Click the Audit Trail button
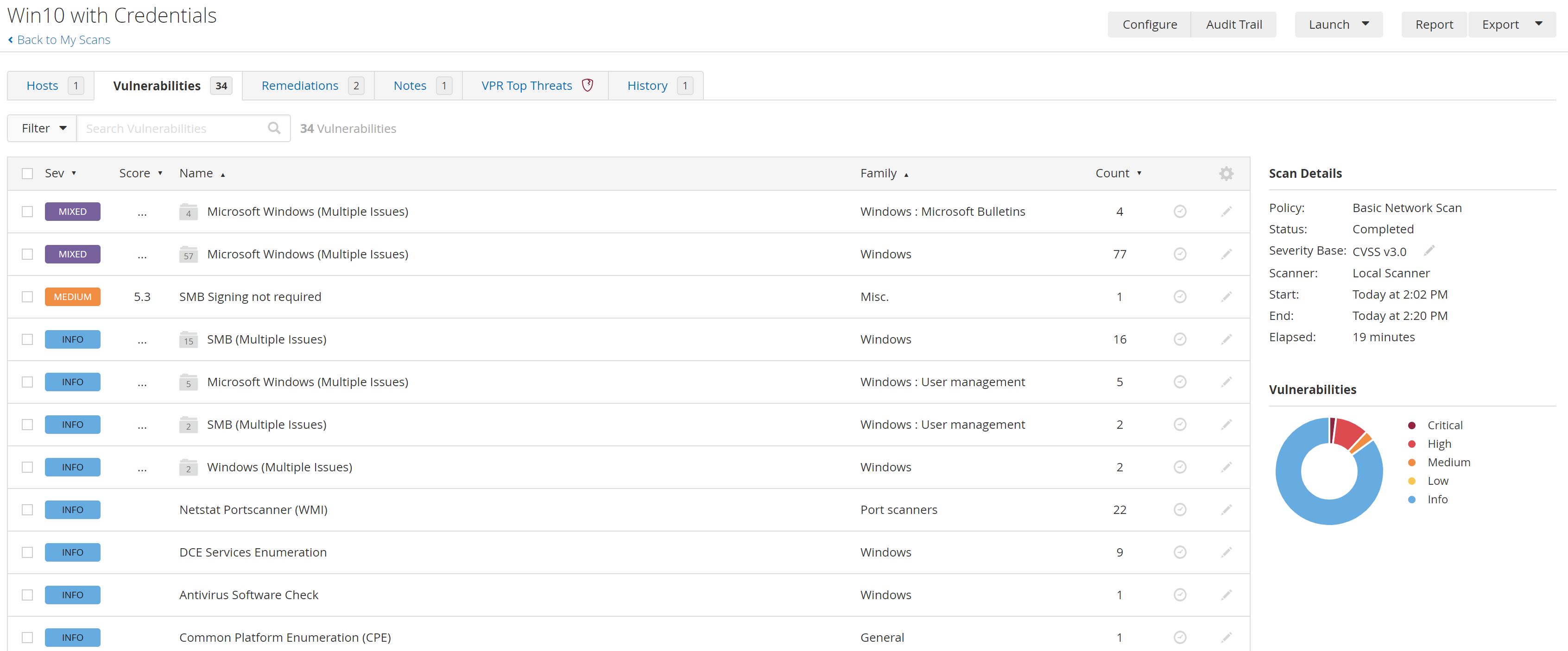1568x651 pixels. coord(1233,25)
